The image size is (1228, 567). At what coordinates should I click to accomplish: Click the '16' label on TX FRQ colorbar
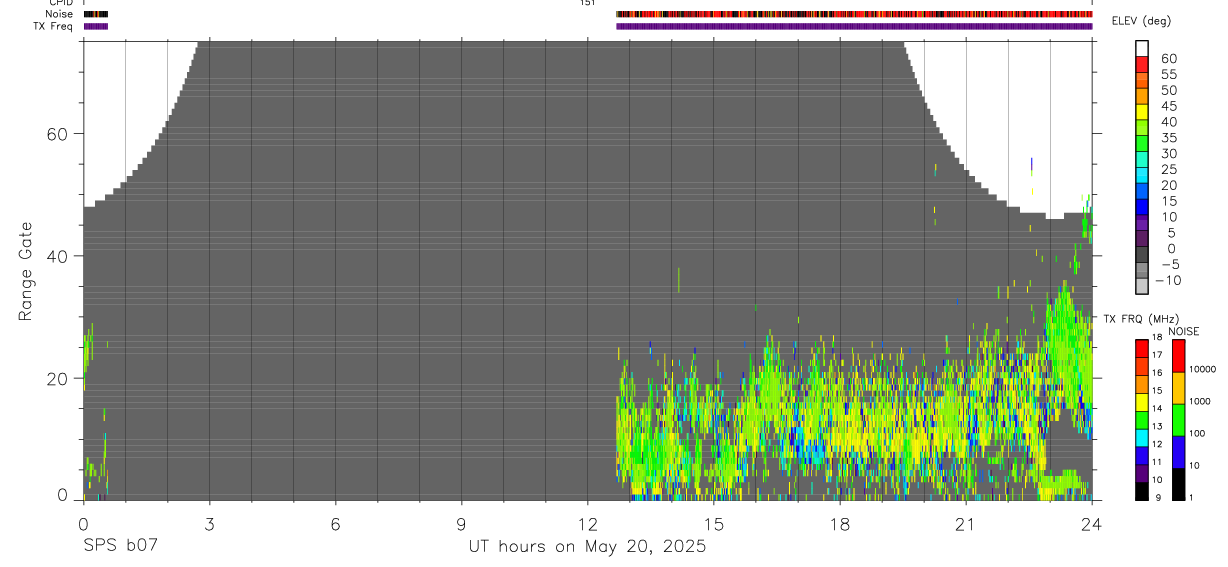[1157, 373]
